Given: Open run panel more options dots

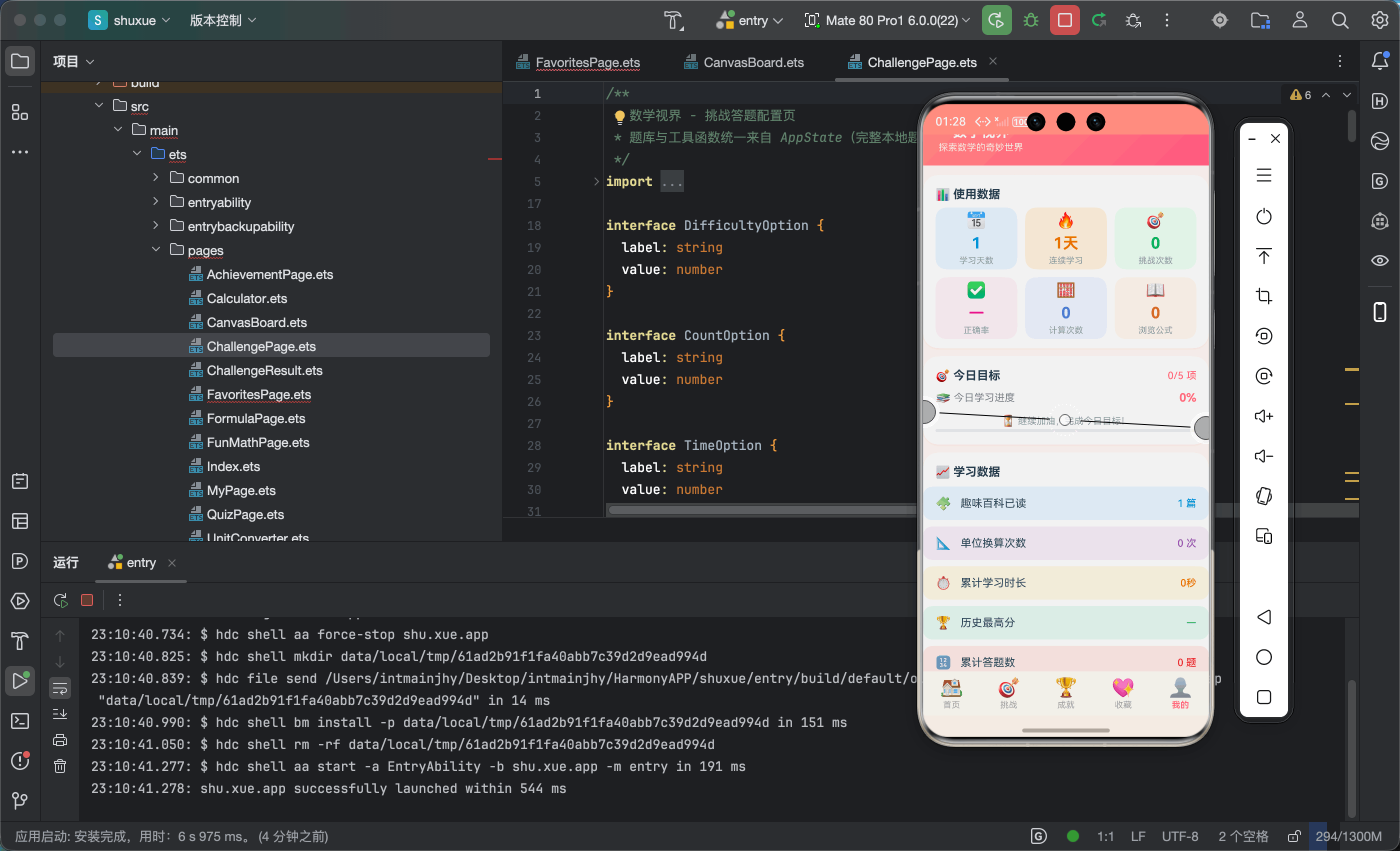Looking at the screenshot, I should click(x=119, y=600).
